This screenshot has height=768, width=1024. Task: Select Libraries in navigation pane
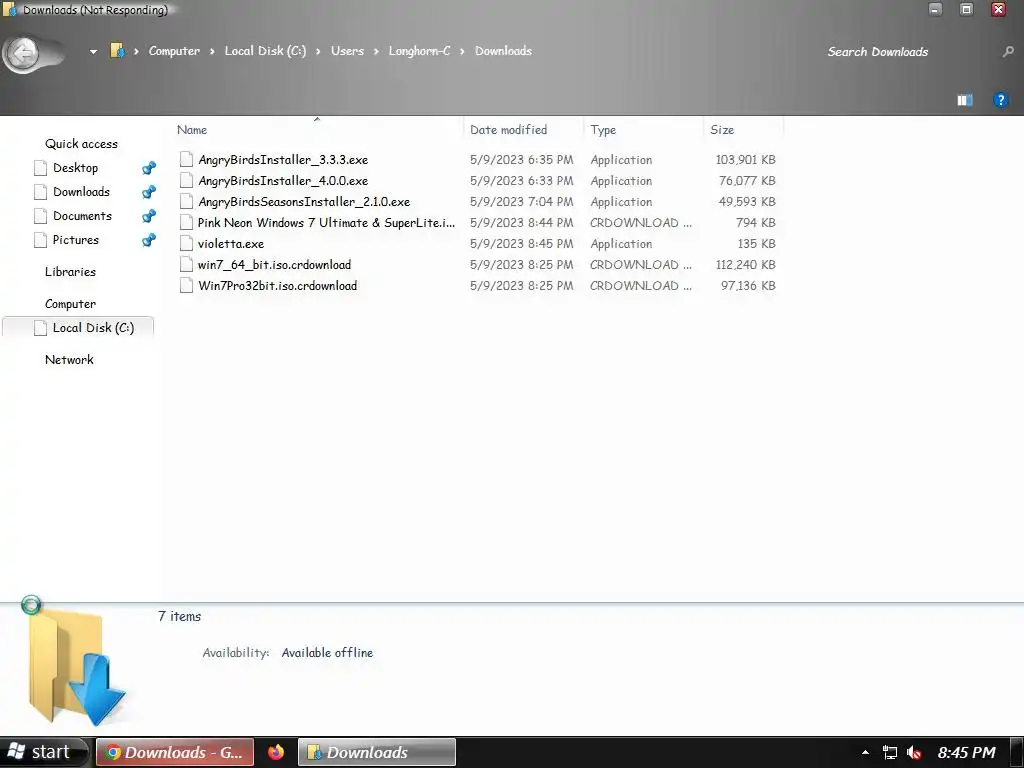(x=71, y=272)
